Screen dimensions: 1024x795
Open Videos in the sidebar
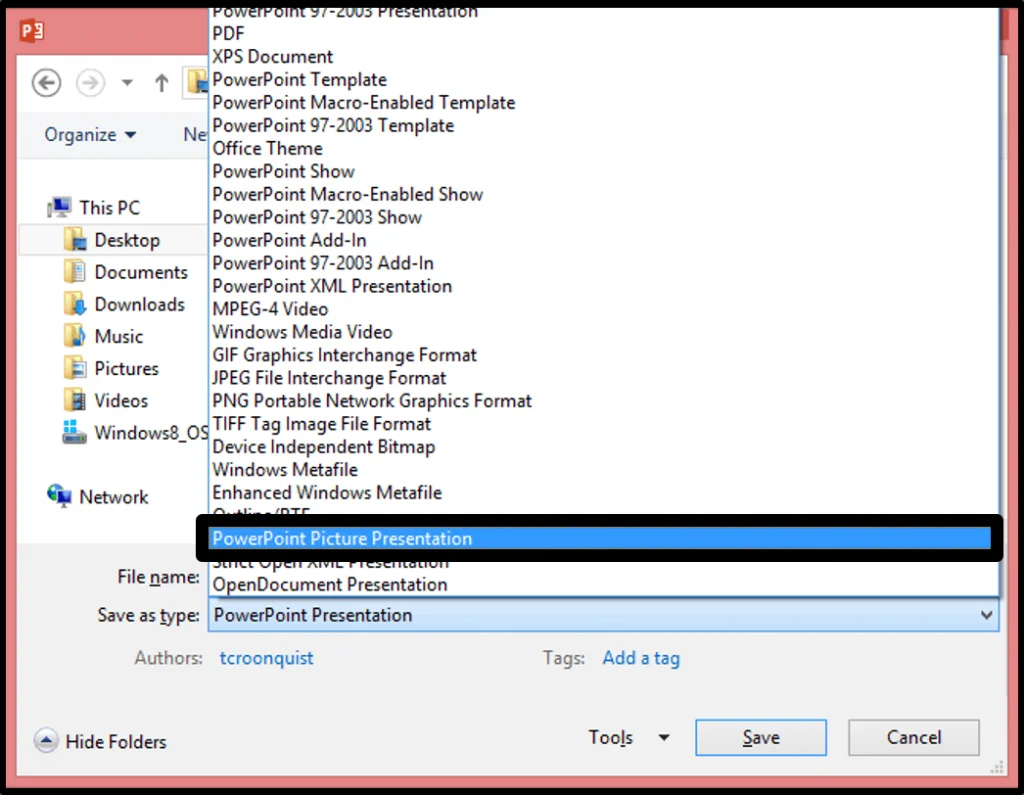tap(121, 400)
